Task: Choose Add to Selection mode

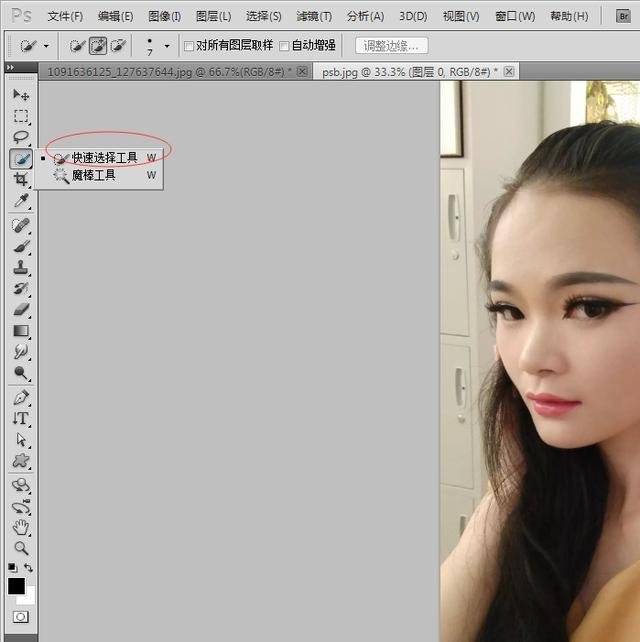Action: click(x=98, y=45)
